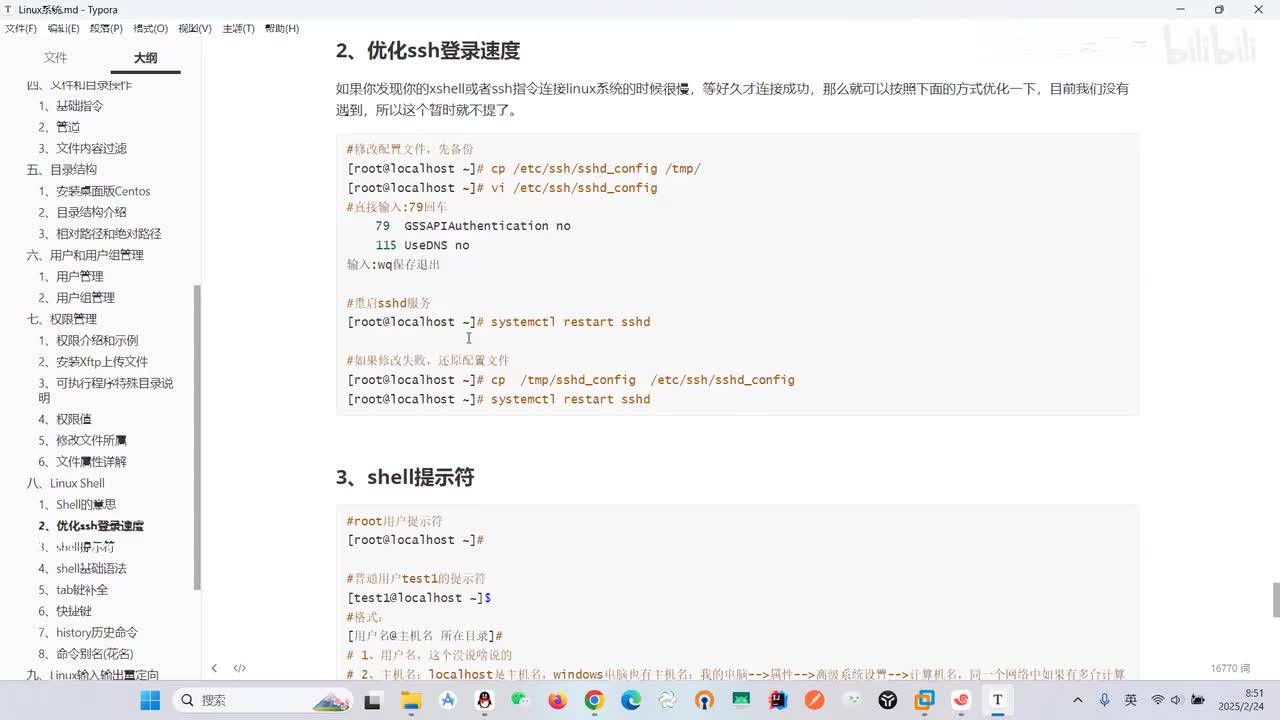Switch input method with 英 indicator
Viewport: 1280px width, 720px height.
point(1130,700)
